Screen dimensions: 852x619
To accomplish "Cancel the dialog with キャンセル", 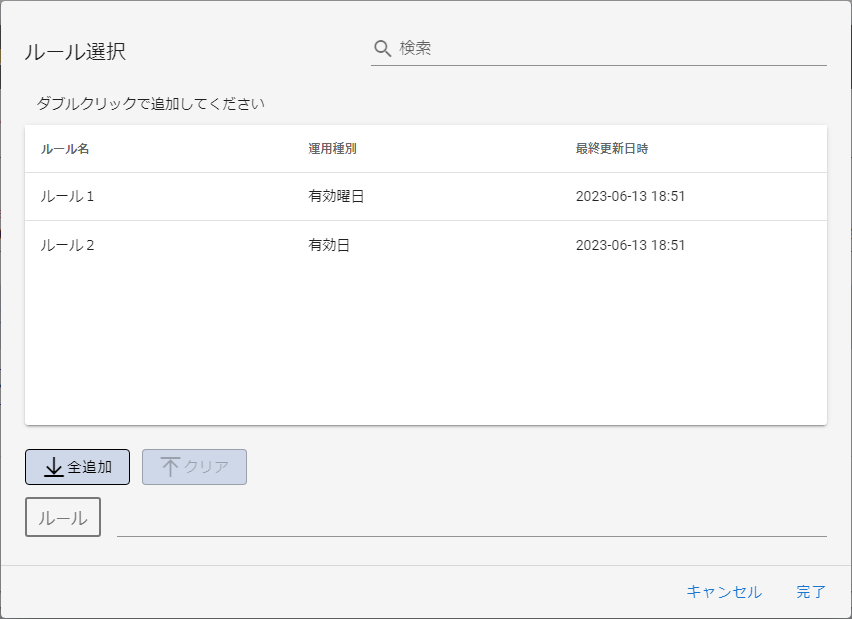I will coord(723,592).
